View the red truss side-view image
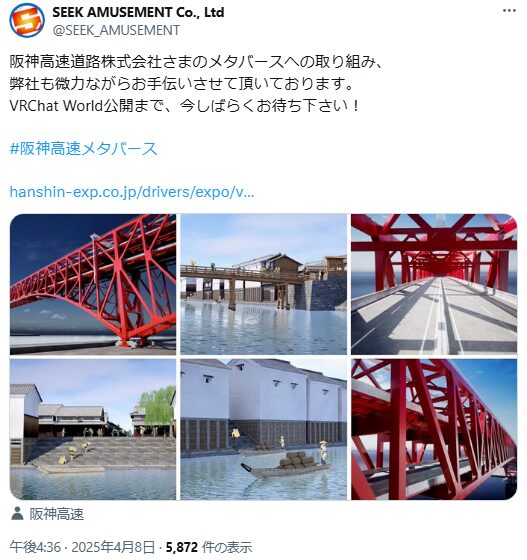This screenshot has height=560, width=527. (434, 429)
